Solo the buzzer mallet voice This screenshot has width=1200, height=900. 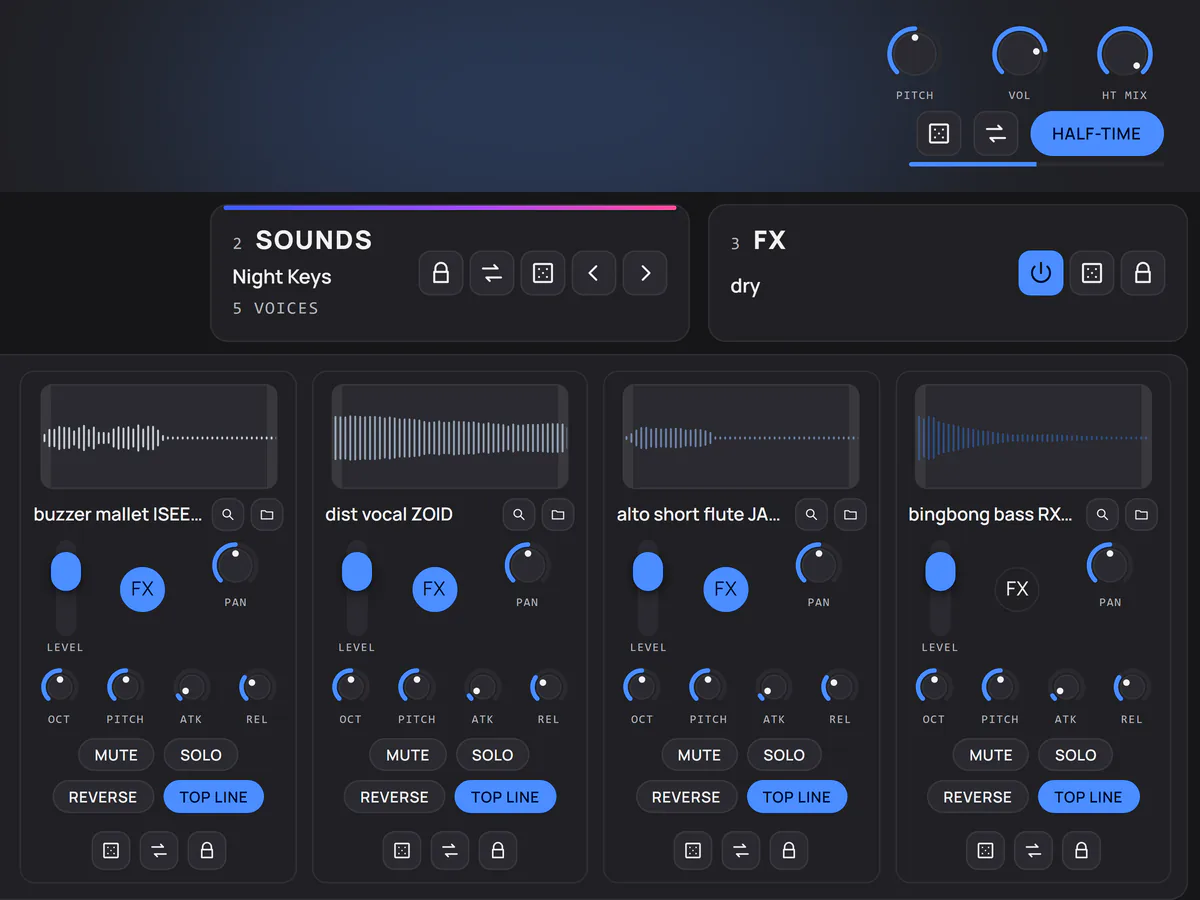pyautogui.click(x=201, y=755)
